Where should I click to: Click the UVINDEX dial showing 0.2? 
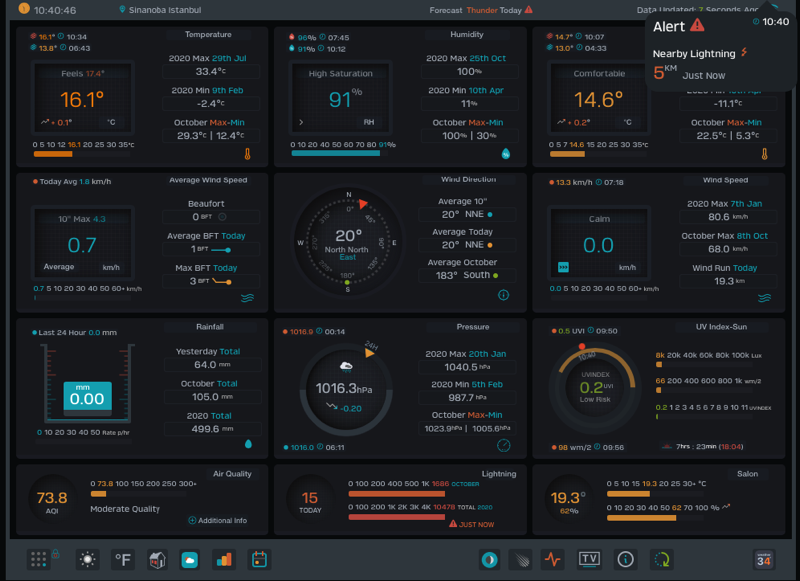[595, 387]
